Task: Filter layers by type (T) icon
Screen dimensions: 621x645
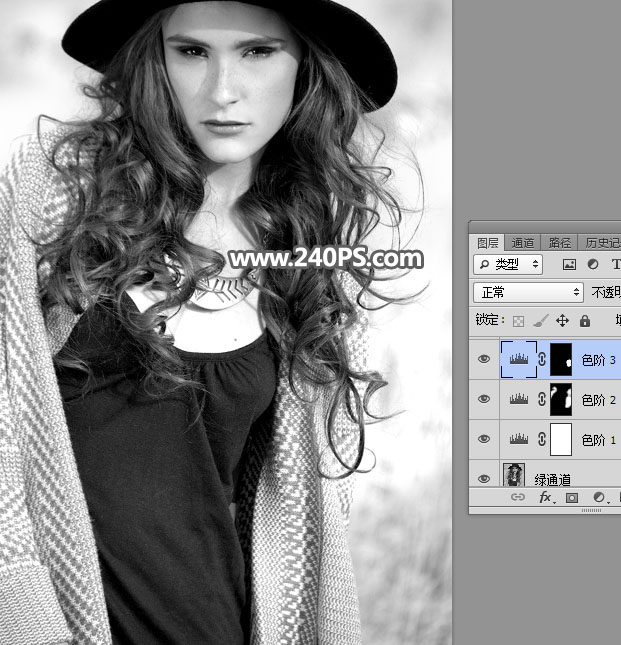Action: 616,264
